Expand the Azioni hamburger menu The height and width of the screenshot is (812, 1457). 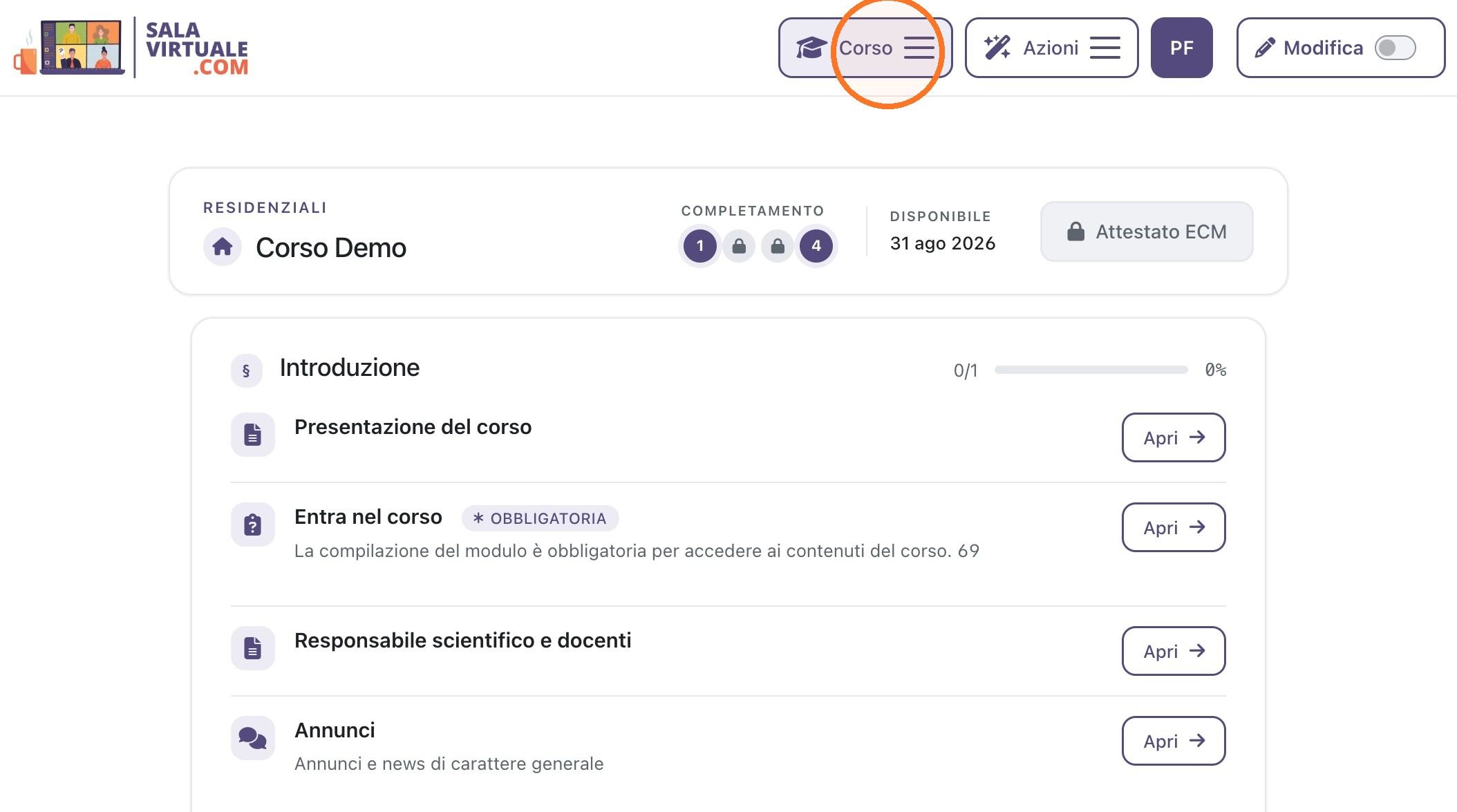[1104, 48]
